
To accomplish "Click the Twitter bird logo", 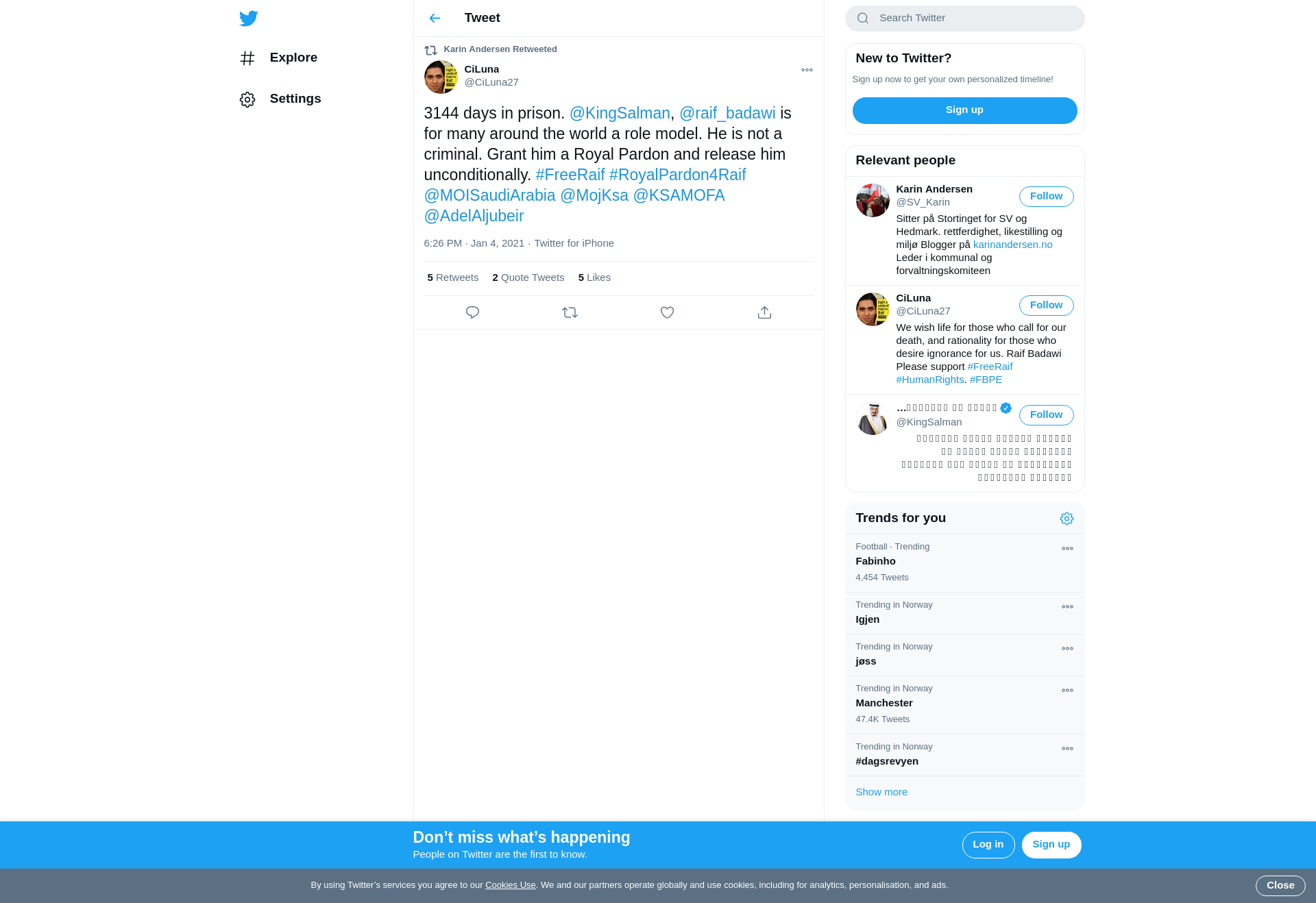I will coord(249,18).
